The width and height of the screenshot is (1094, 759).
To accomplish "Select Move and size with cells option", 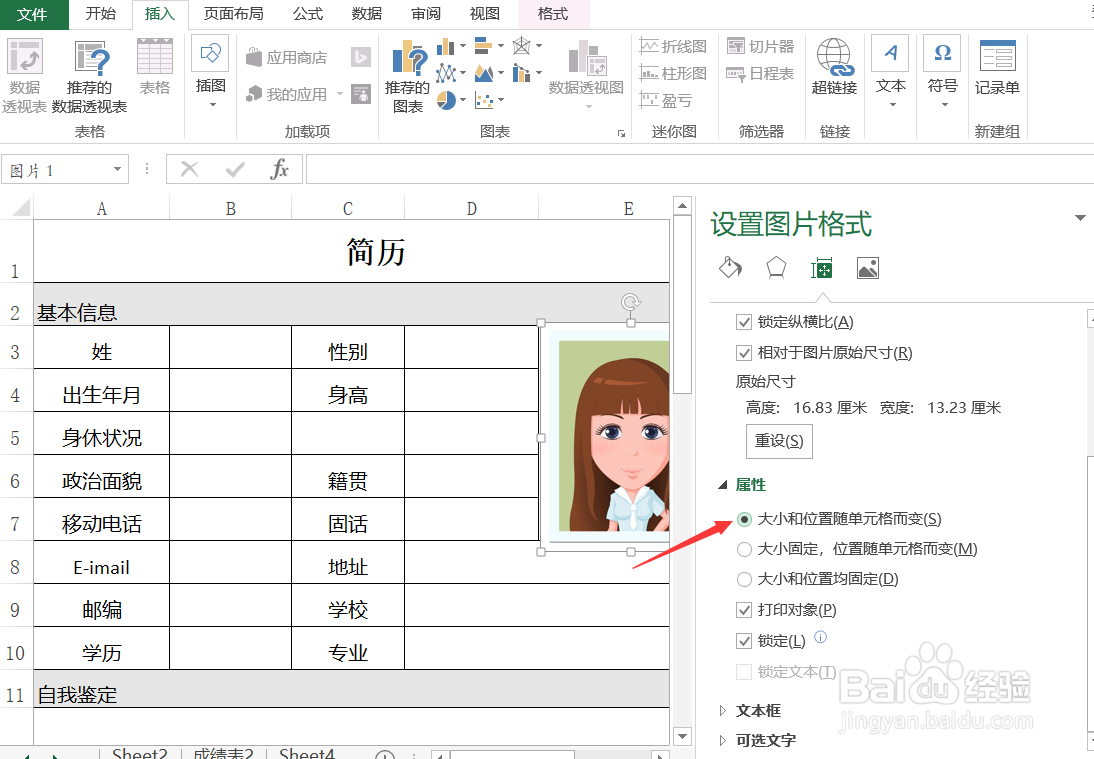I will point(744,519).
